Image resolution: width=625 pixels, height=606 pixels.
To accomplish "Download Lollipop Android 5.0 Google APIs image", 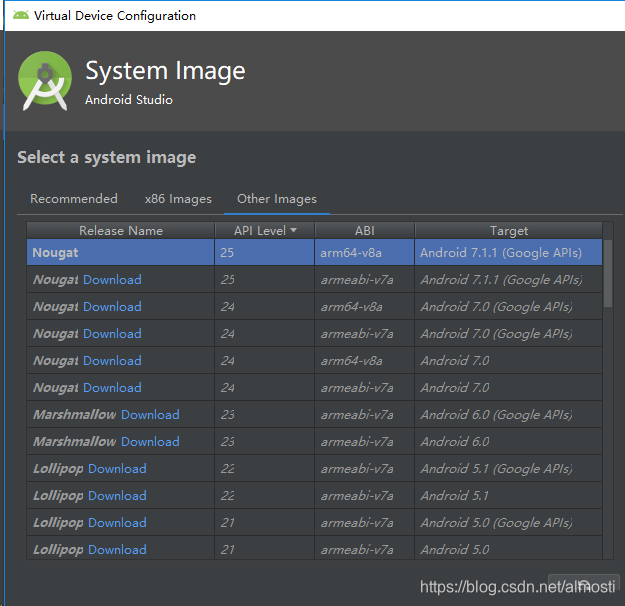I will [x=117, y=523].
